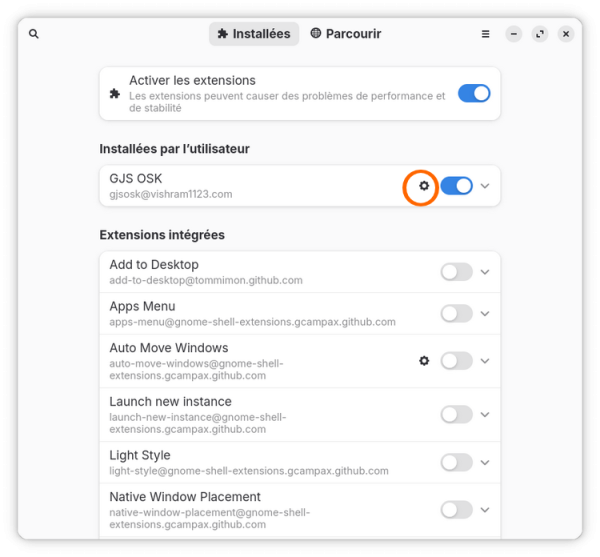Open GJS OSK settings gear
600x557 pixels.
point(424,186)
